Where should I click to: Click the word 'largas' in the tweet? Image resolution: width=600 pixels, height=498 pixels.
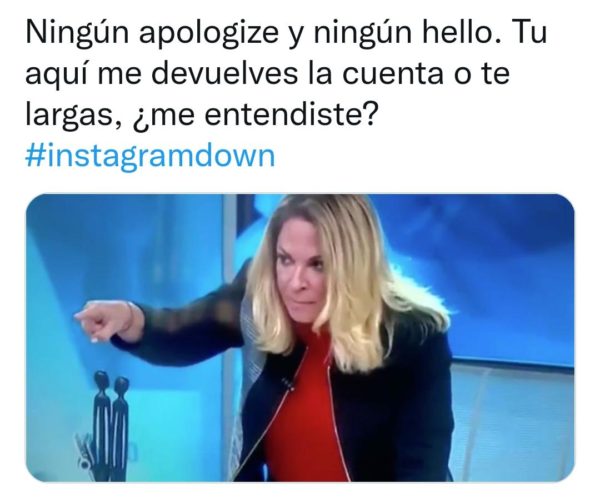pos(71,116)
